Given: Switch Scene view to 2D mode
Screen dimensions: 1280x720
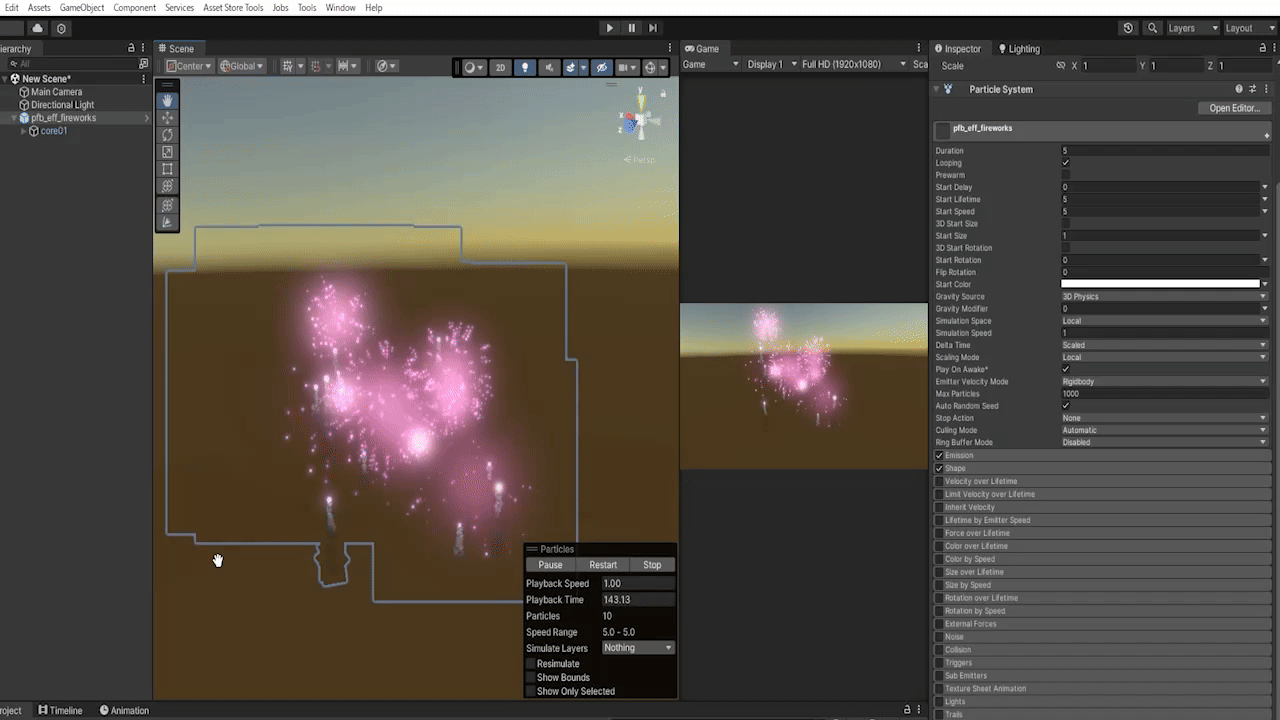Looking at the screenshot, I should [x=500, y=67].
